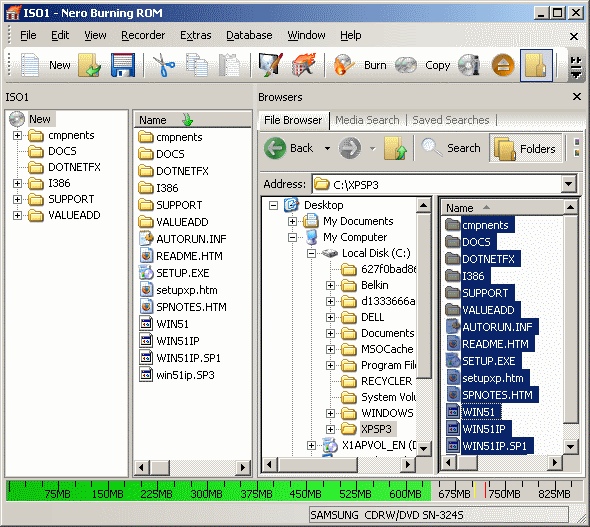The width and height of the screenshot is (590, 527).
Task: Click the Search magnifier in browser
Action: point(431,147)
